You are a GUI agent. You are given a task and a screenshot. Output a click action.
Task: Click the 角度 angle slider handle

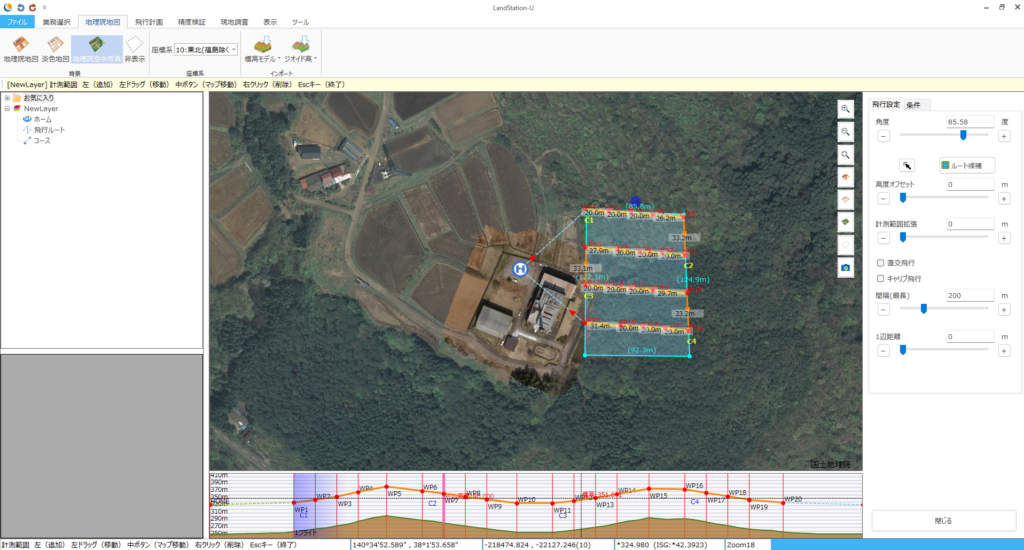(962, 134)
